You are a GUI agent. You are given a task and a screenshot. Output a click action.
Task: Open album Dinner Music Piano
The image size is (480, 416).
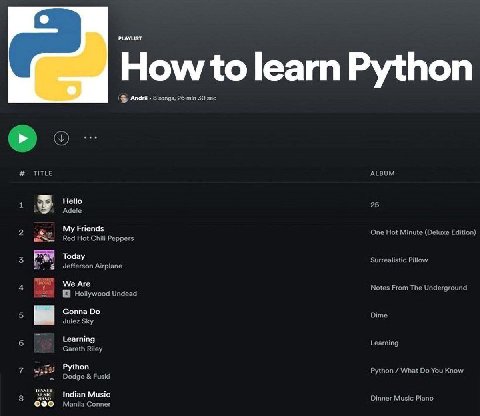tap(402, 398)
